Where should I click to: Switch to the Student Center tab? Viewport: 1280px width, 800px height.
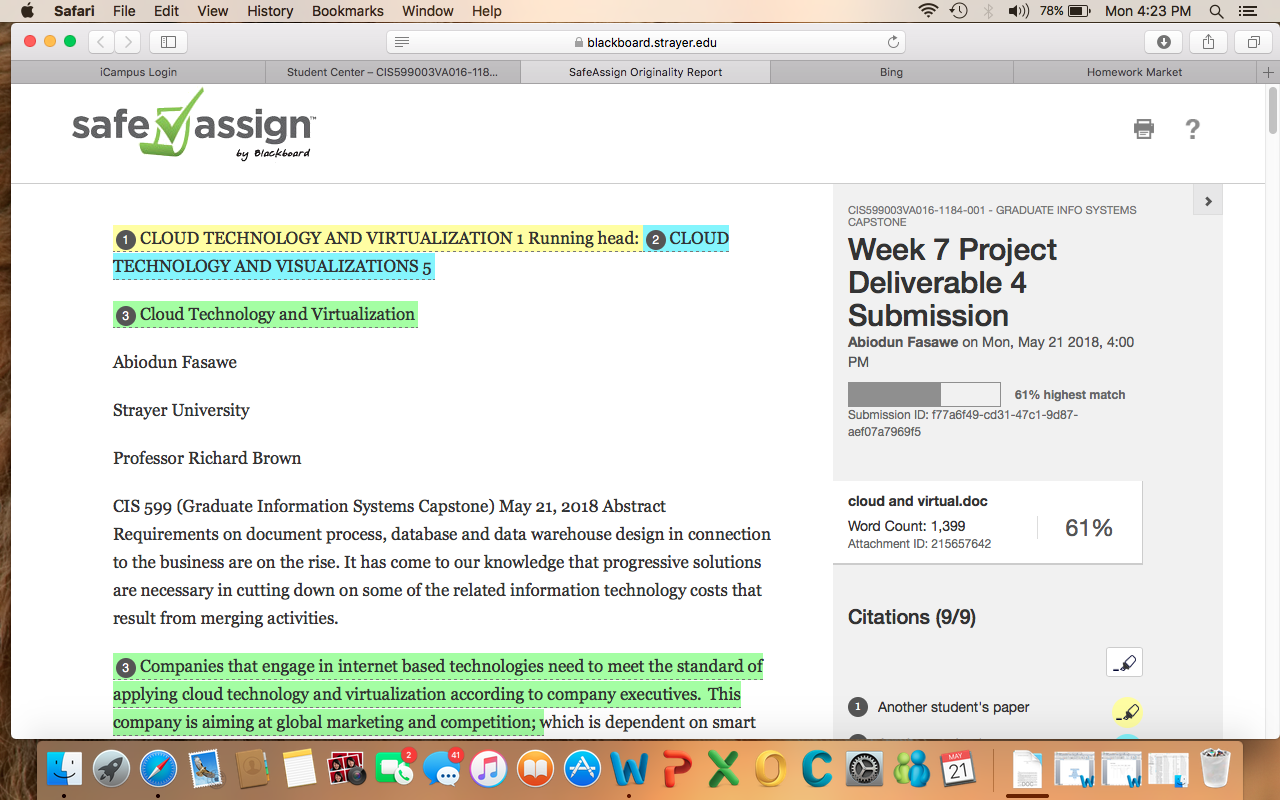[x=393, y=72]
